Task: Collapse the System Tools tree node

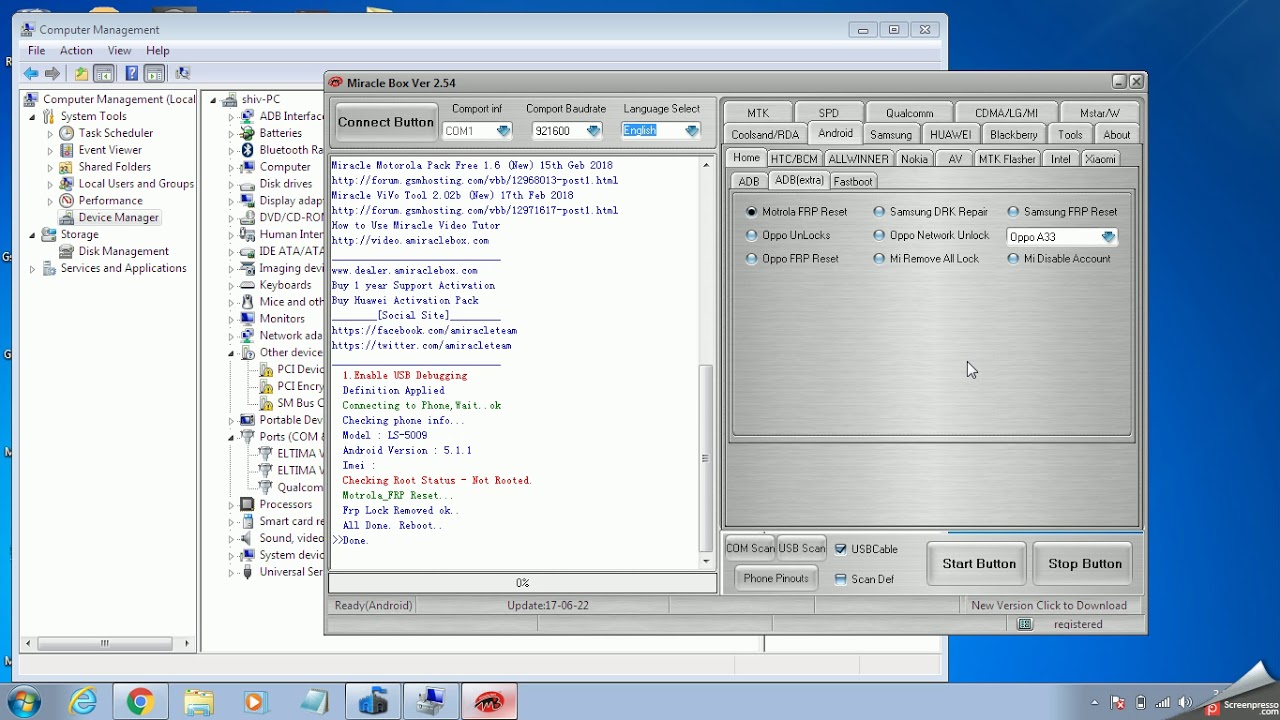Action: 32,116
